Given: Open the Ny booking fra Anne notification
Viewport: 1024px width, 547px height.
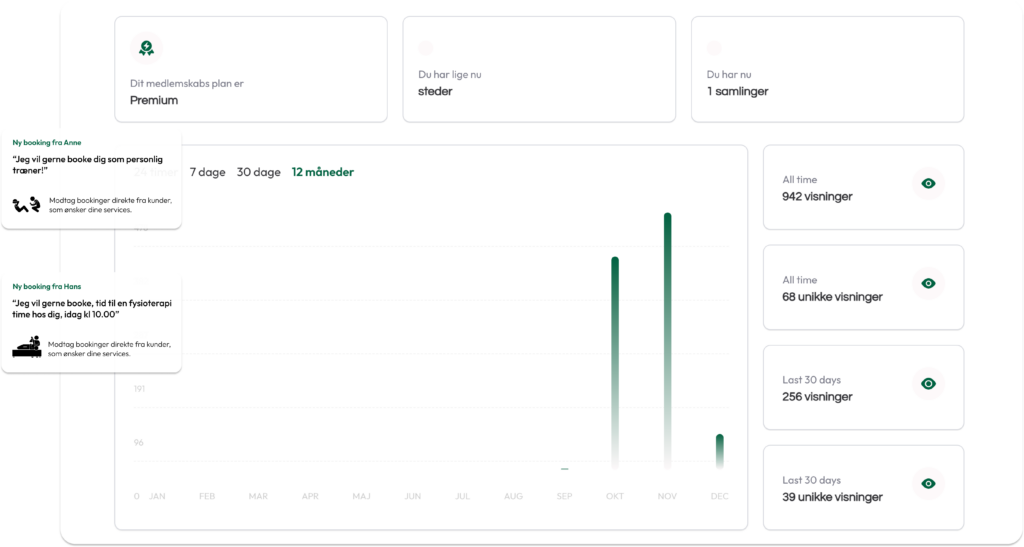Looking at the screenshot, I should (91, 178).
